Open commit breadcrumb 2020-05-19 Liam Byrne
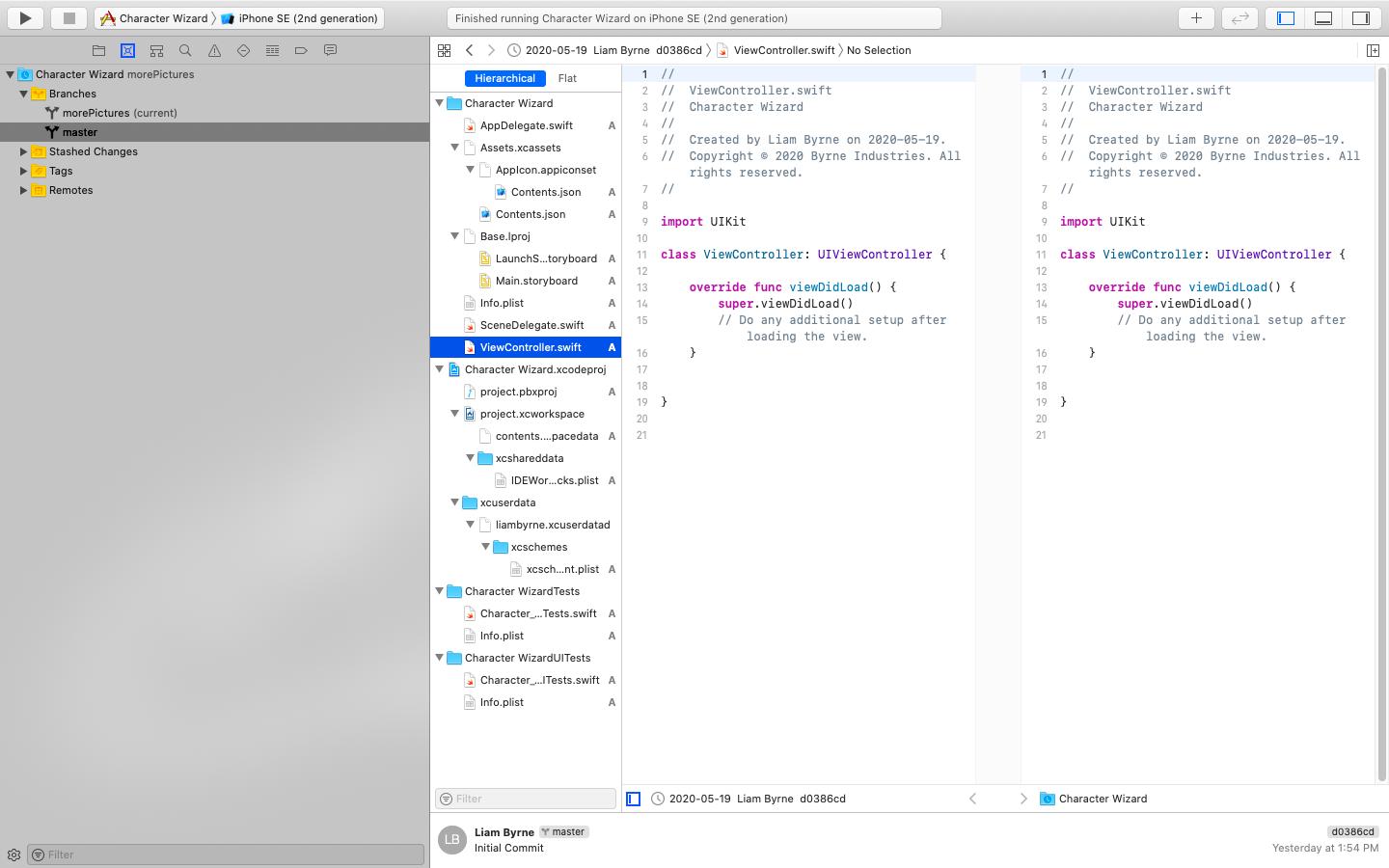Viewport: 1389px width, 868px height. pyautogui.click(x=605, y=50)
